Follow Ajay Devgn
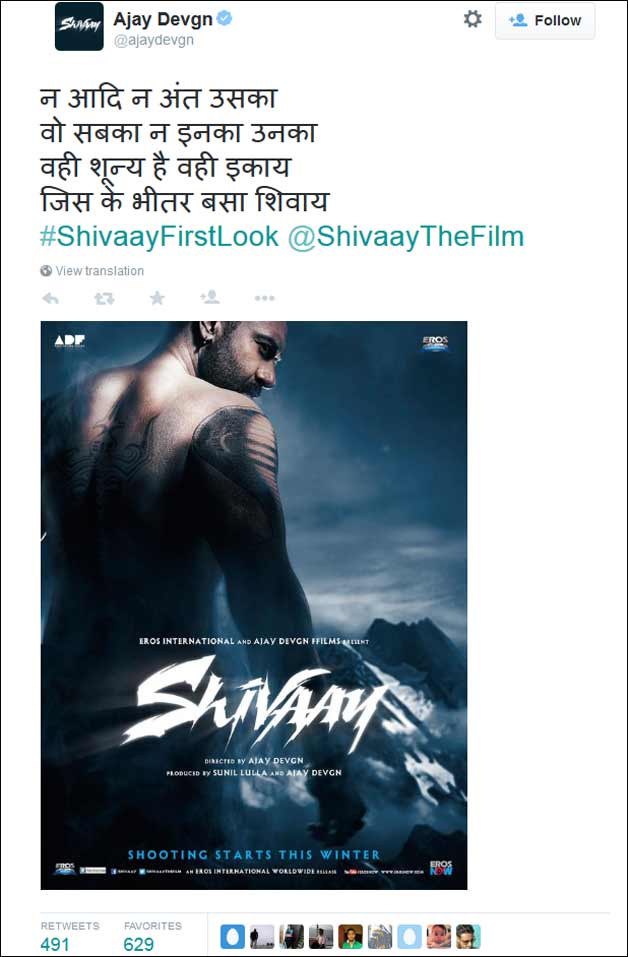Viewport: 628px width, 957px height. click(545, 21)
